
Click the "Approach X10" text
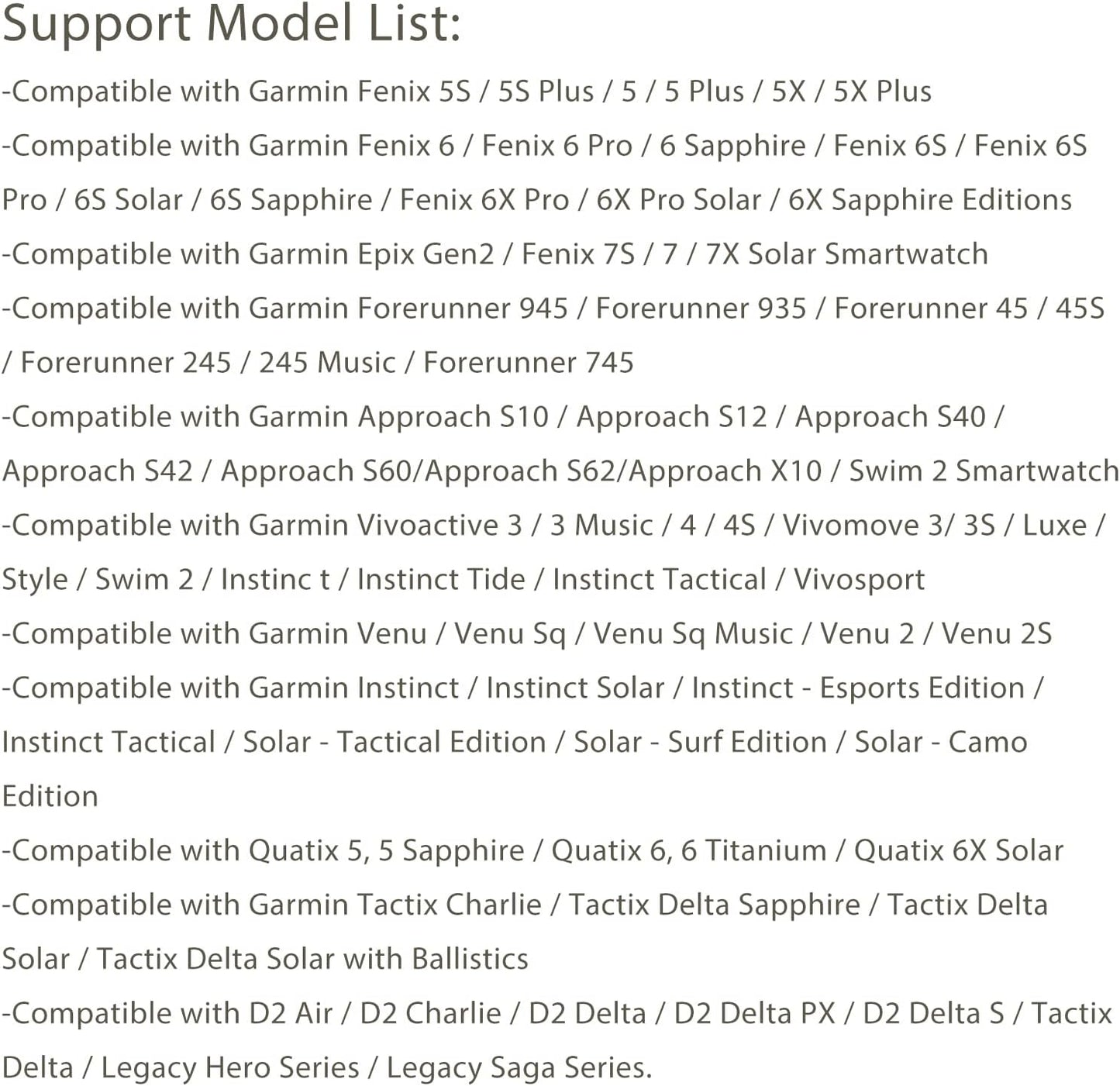725,471
